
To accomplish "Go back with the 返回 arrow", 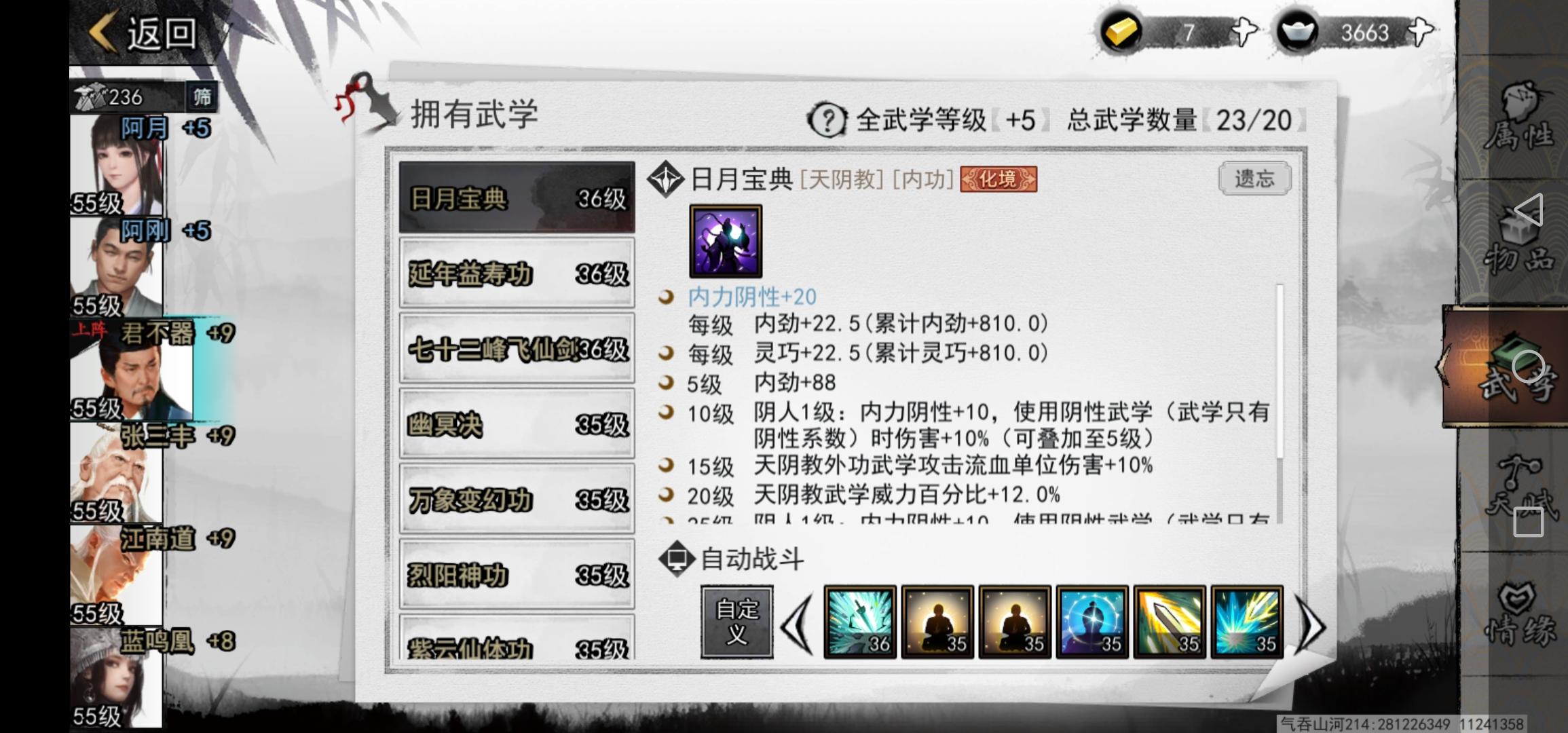I will 144,33.
